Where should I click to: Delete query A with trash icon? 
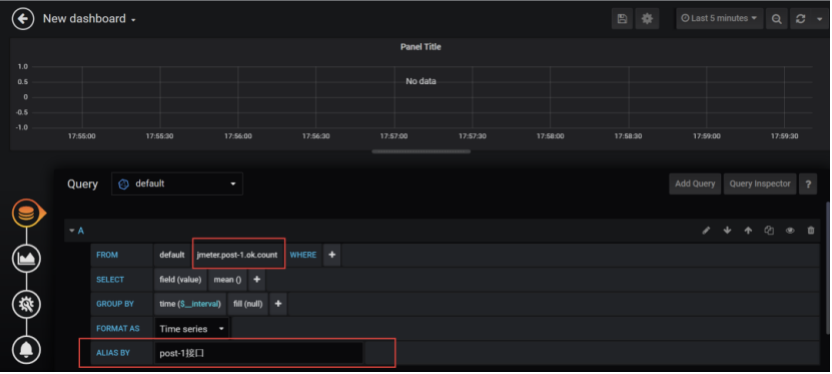click(x=811, y=230)
